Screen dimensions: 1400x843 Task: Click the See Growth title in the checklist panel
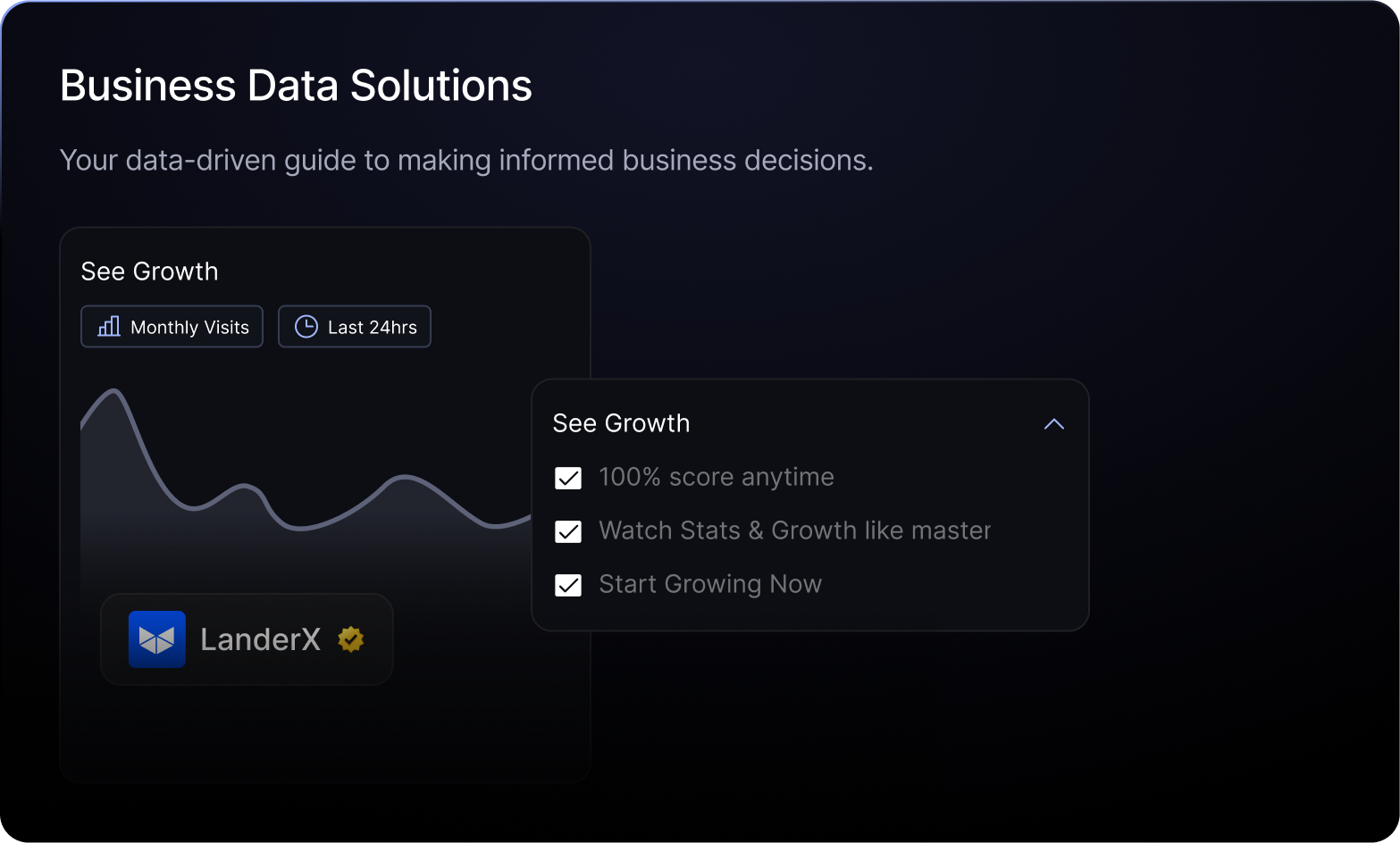pyautogui.click(x=621, y=423)
